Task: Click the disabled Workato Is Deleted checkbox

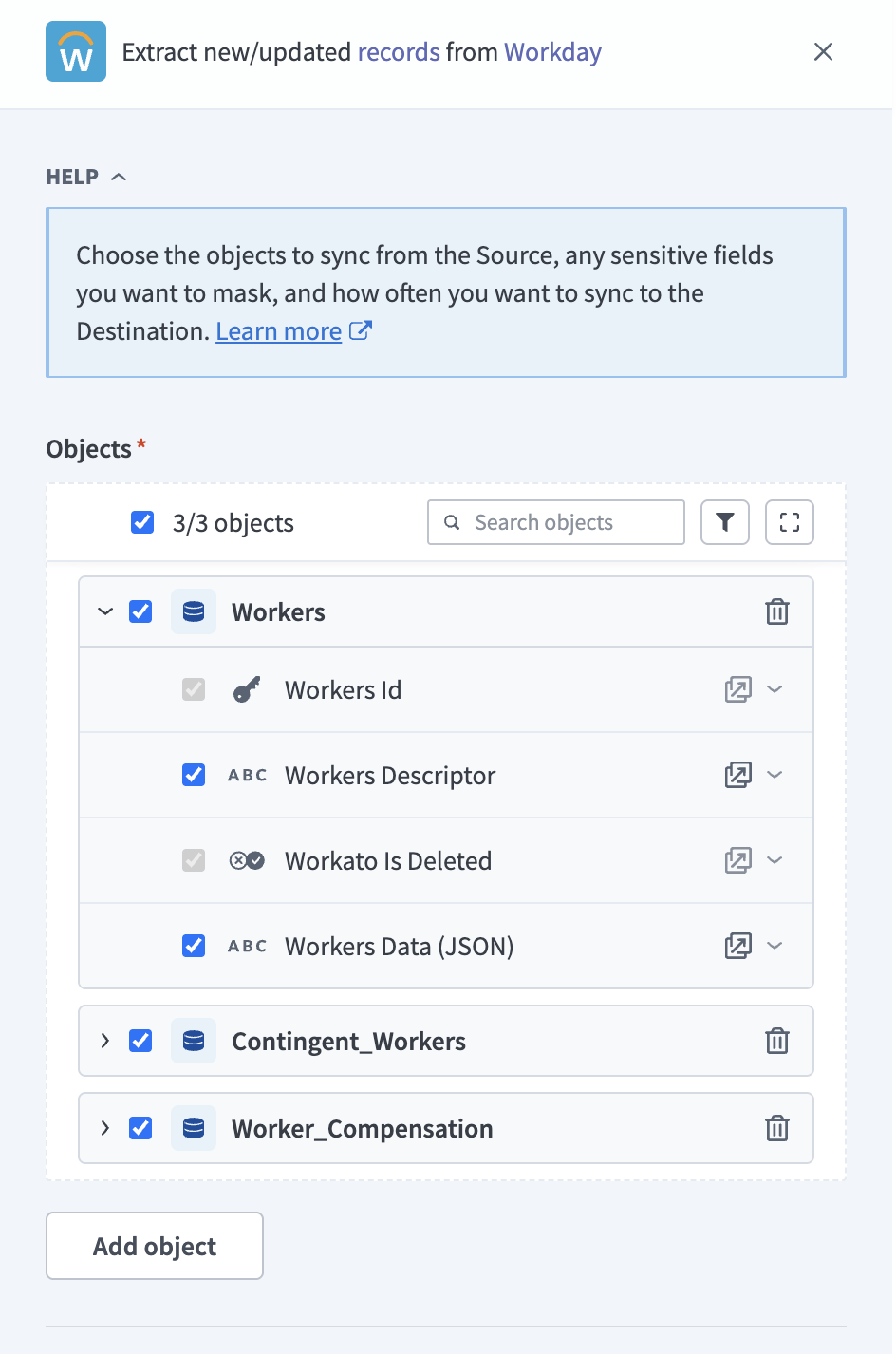Action: click(x=194, y=860)
